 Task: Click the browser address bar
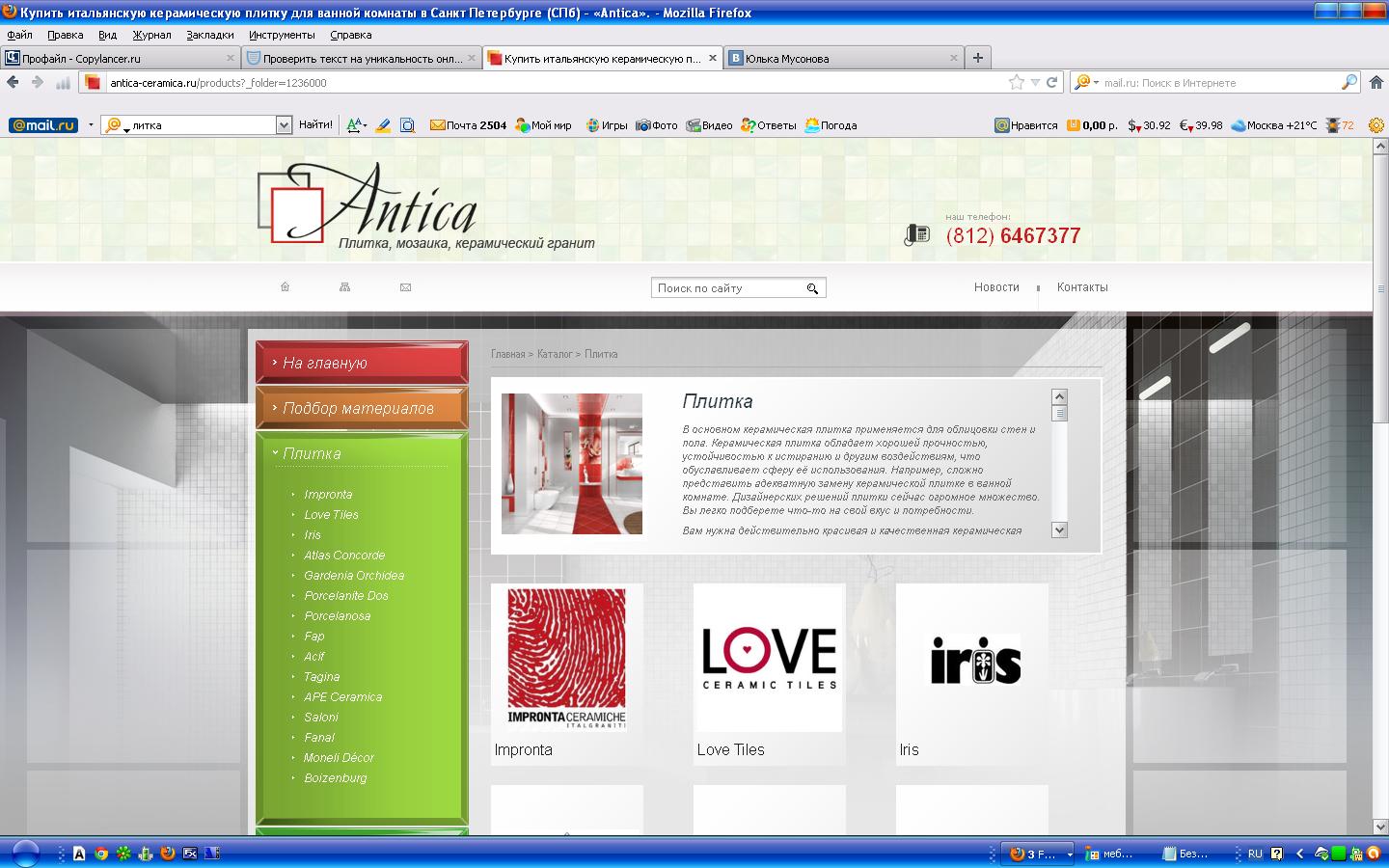(x=552, y=83)
